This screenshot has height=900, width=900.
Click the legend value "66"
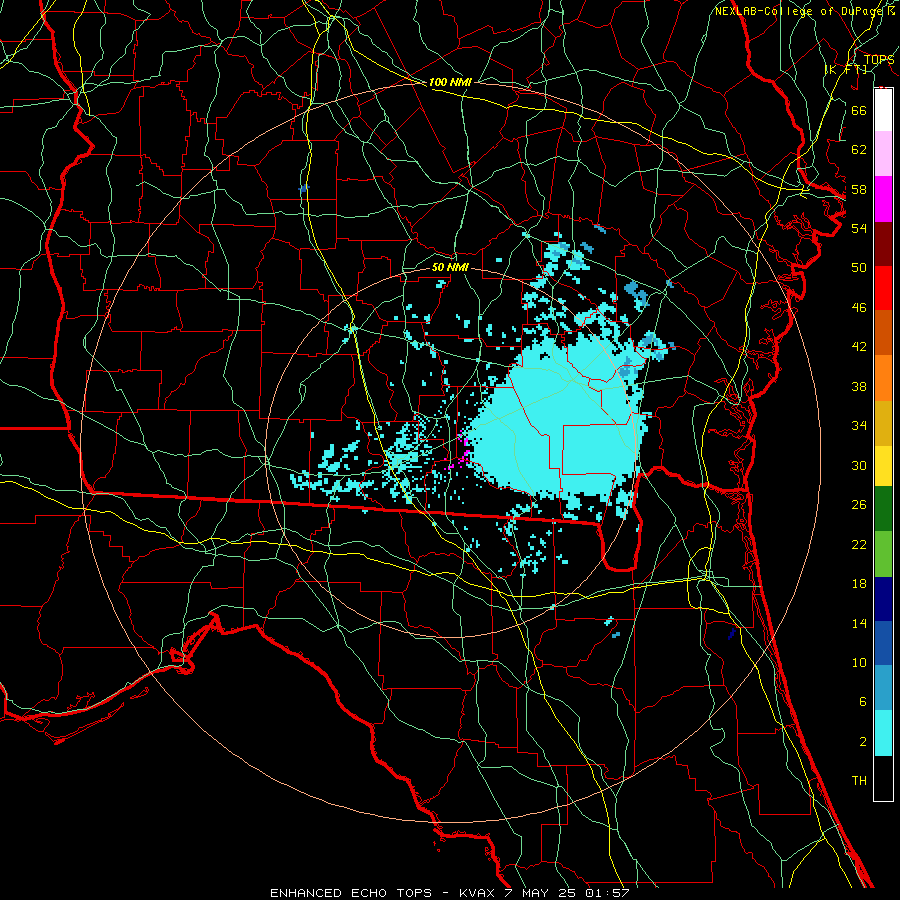pos(859,110)
